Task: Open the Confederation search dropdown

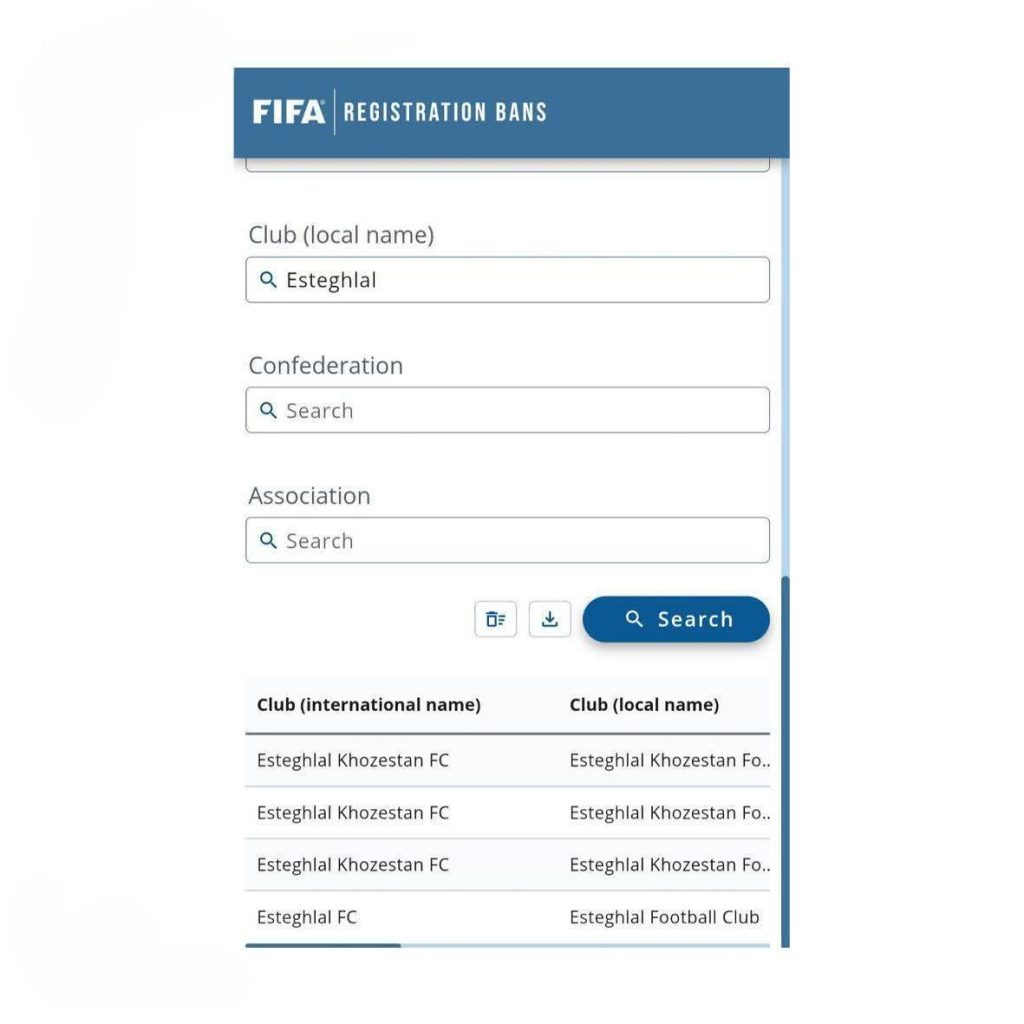Action: coord(520,410)
